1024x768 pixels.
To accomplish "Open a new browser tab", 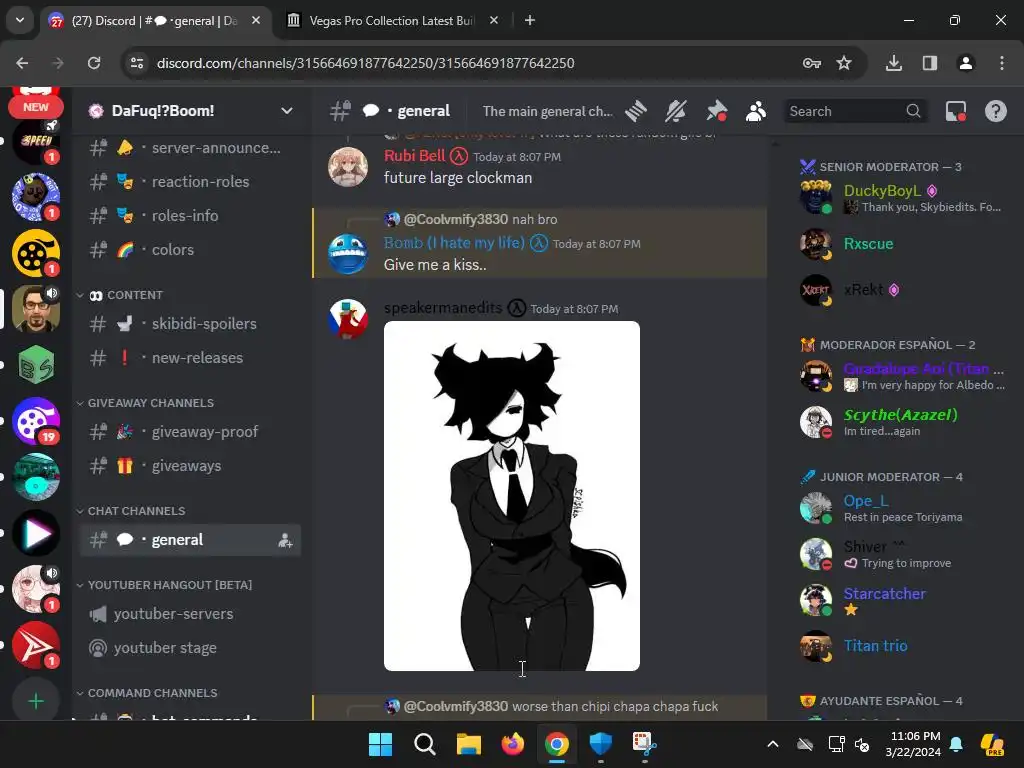I will (x=530, y=21).
